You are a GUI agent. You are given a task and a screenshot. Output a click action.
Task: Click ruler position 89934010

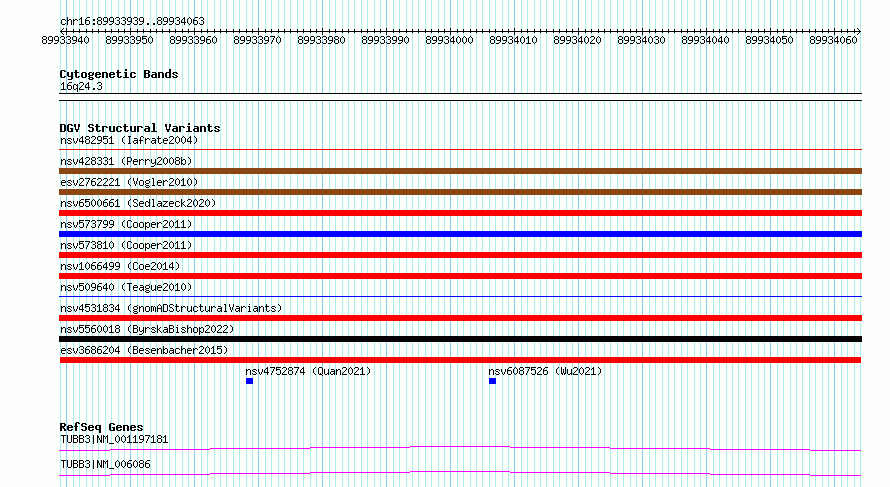pyautogui.click(x=513, y=40)
